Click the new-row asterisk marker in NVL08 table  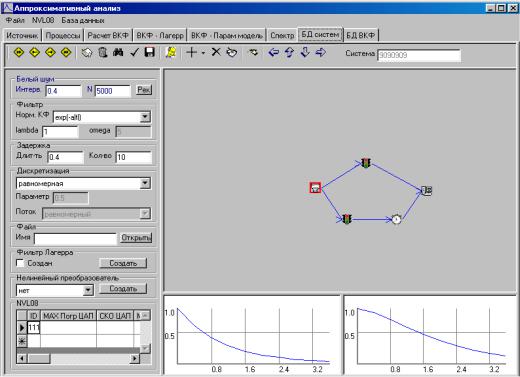[22, 341]
